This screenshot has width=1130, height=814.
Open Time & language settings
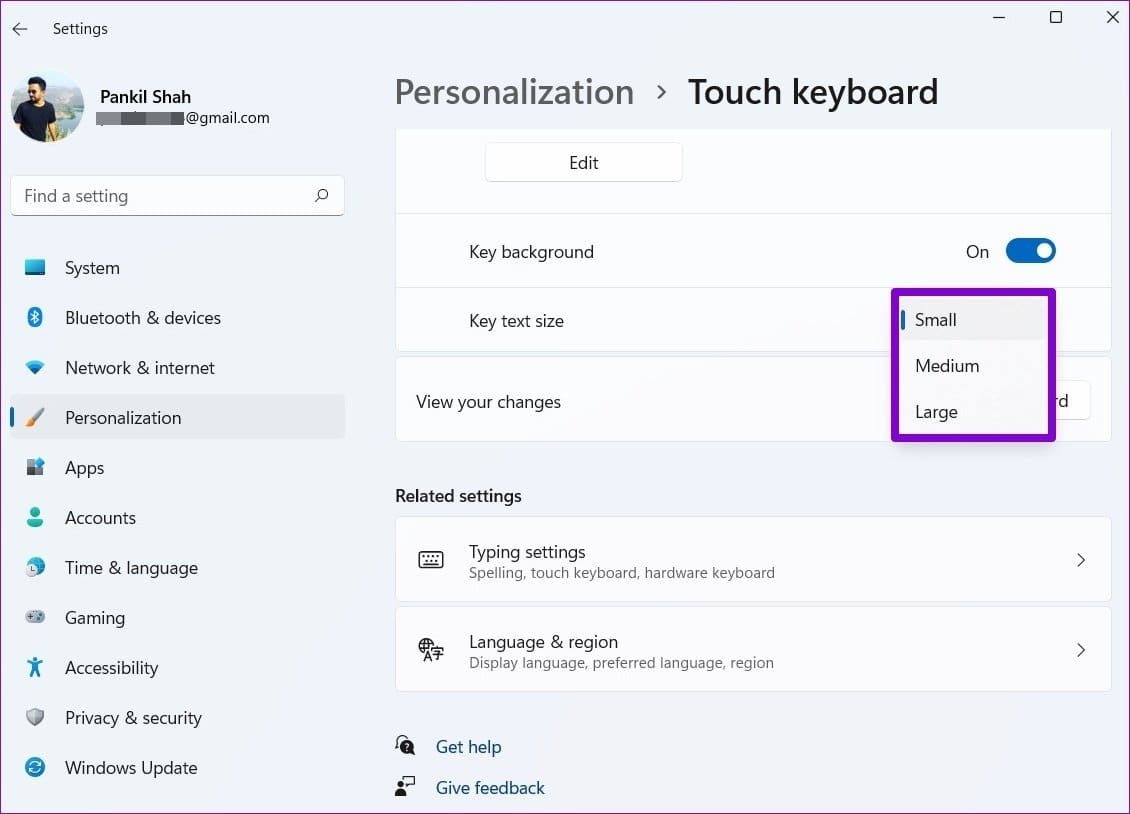[131, 567]
